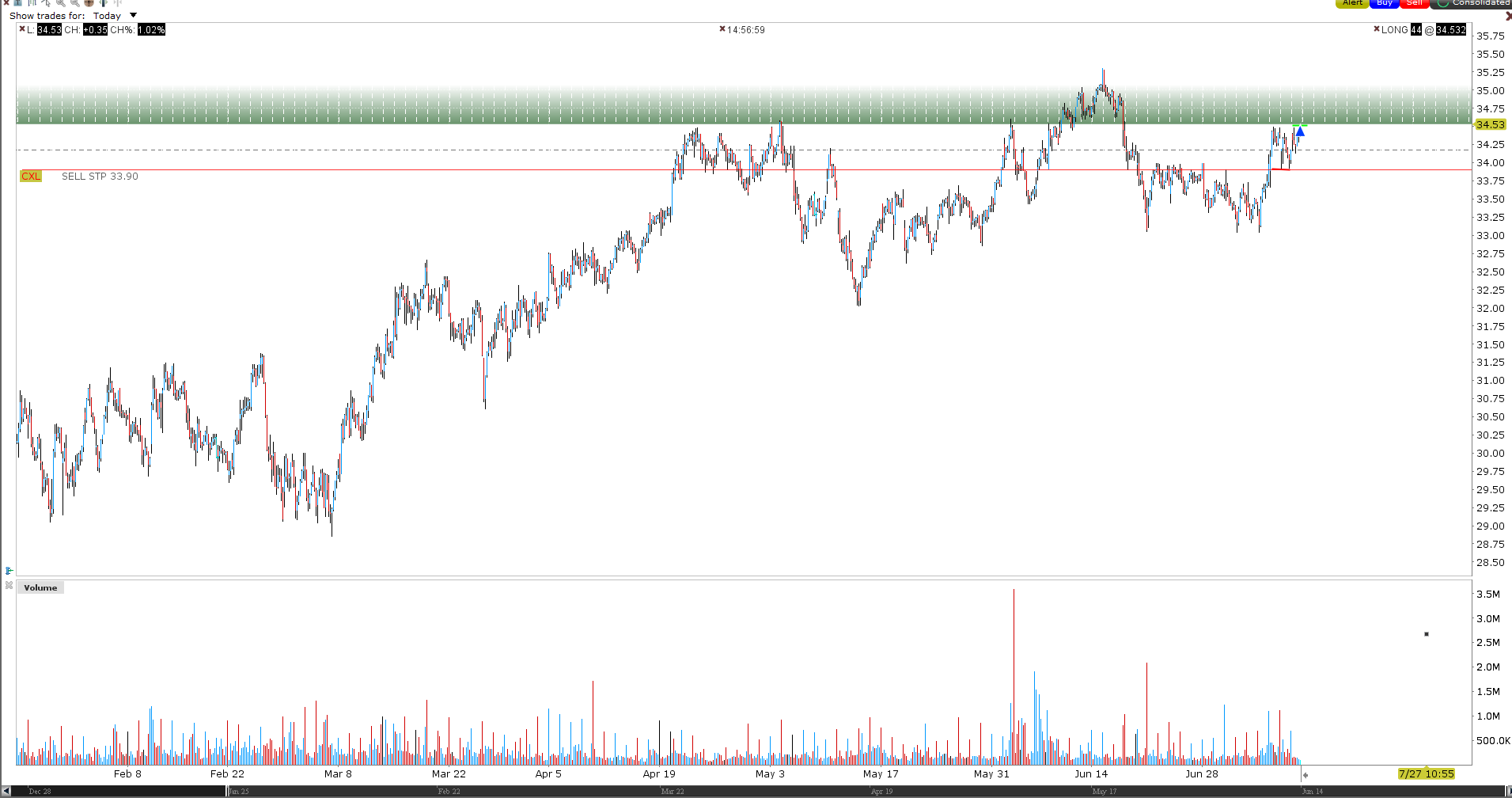Click the red X at the toolbar's left end
This screenshot has width=1512, height=798.
[6, 2]
